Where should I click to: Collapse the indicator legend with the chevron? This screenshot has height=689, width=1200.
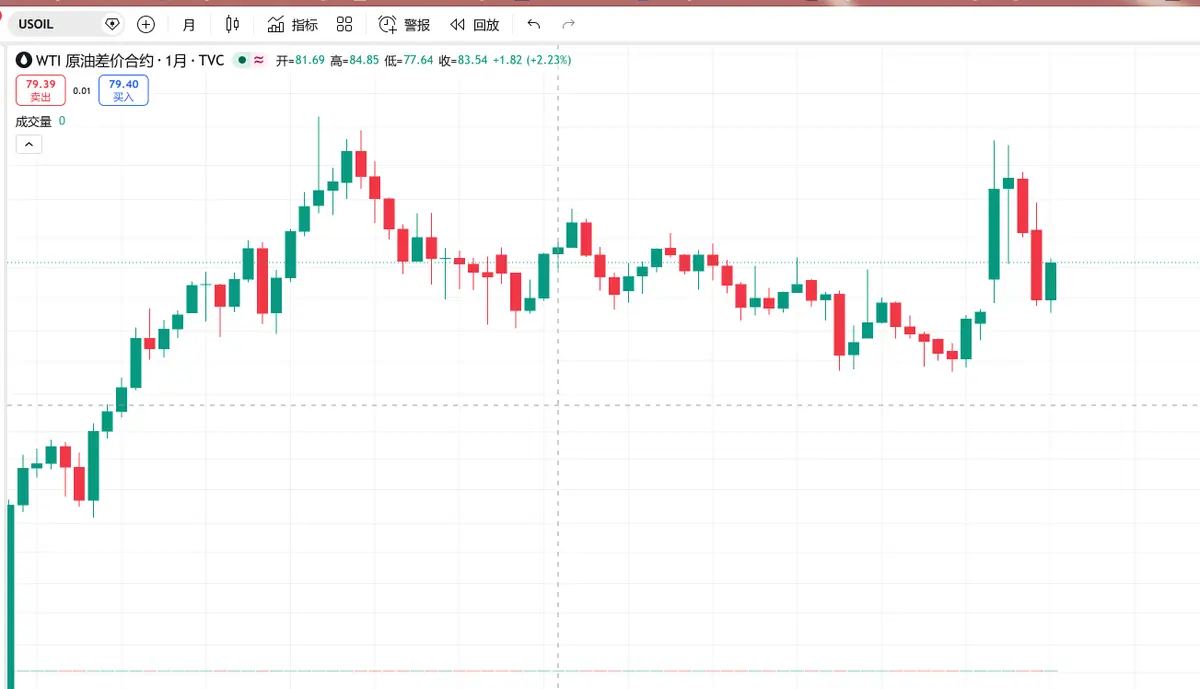tap(29, 145)
